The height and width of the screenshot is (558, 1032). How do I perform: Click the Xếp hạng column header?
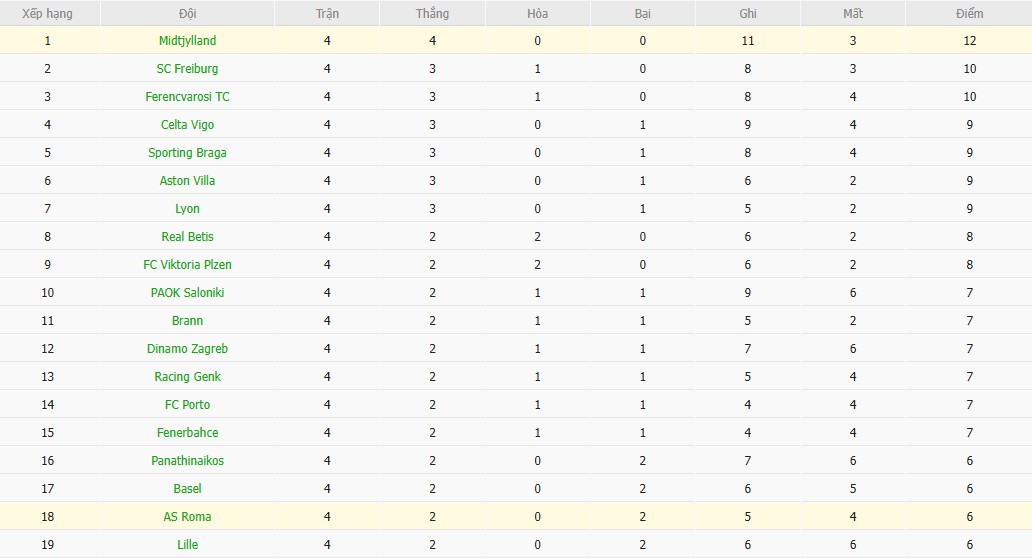(47, 14)
